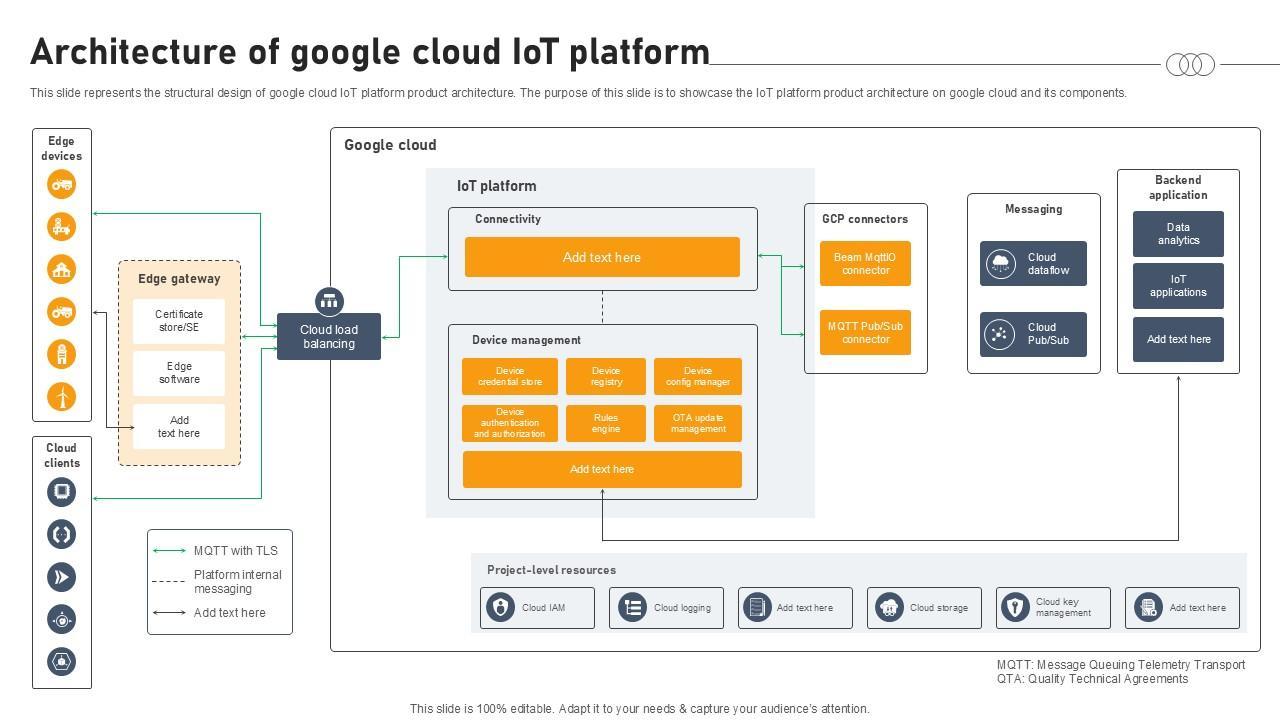The width and height of the screenshot is (1280, 720).
Task: Select the barn house edge device icon
Action: 62,269
